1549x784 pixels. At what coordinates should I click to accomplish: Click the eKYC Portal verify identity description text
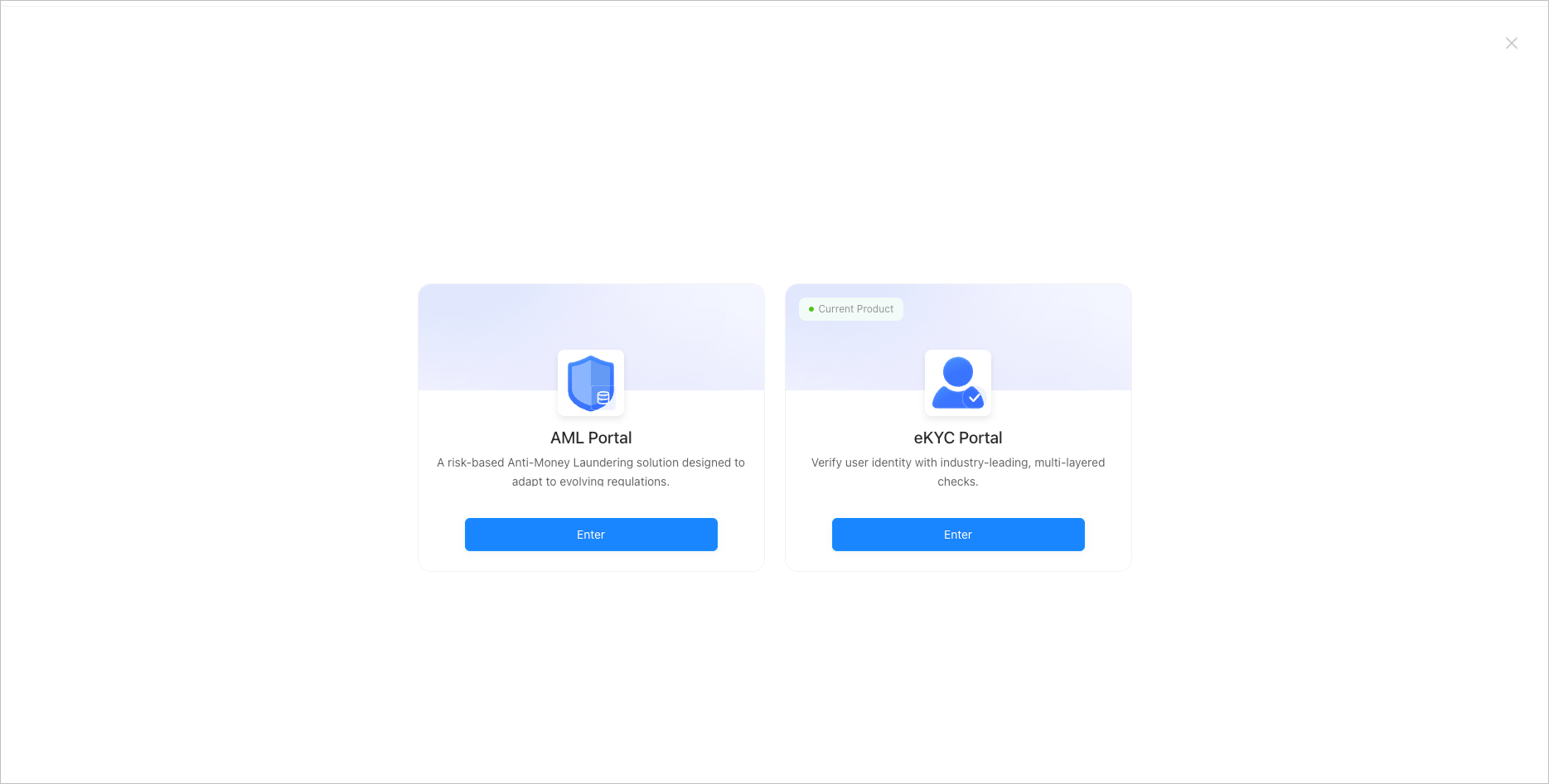(x=958, y=472)
